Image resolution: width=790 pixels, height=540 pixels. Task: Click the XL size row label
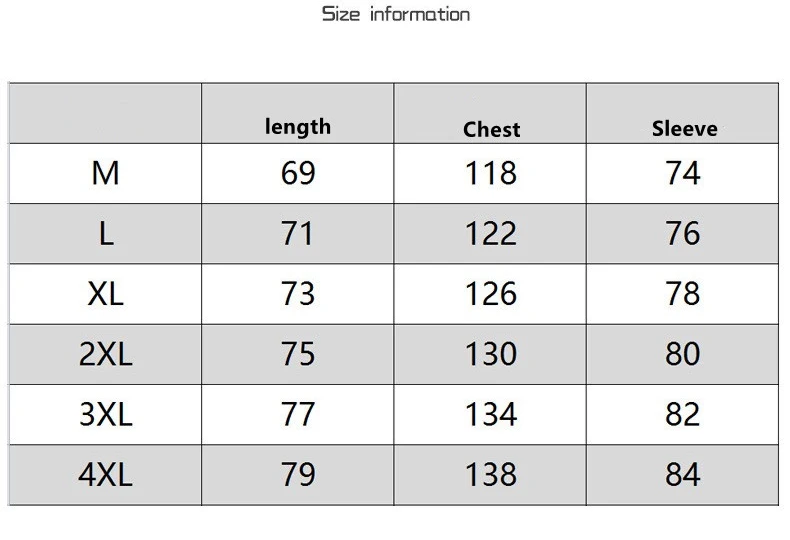tap(105, 294)
